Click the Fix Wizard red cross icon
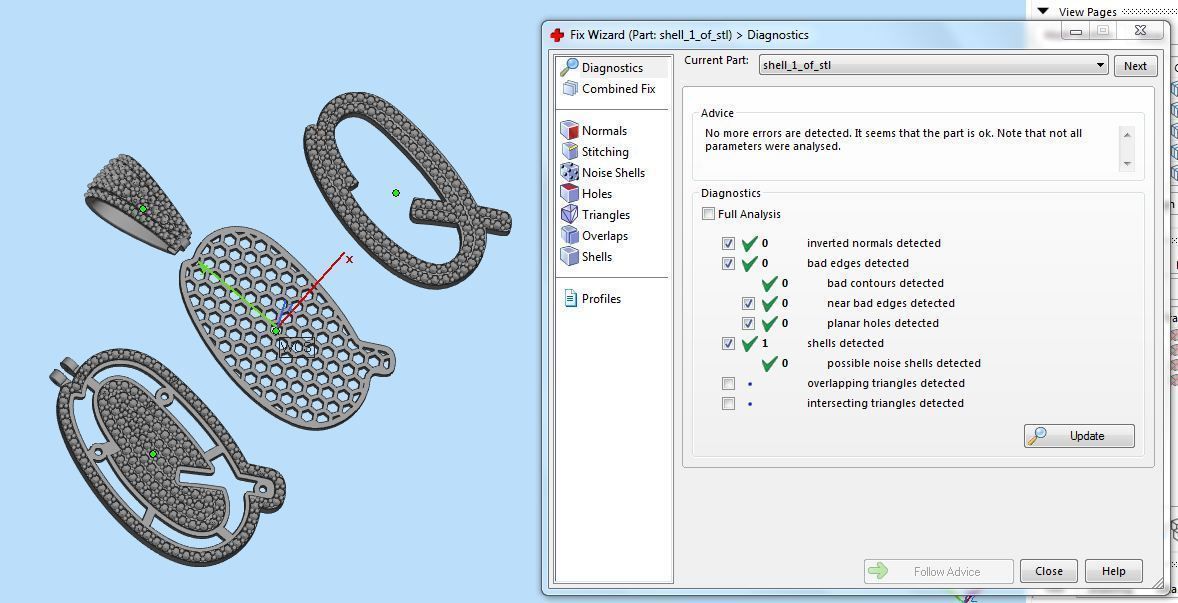 557,35
